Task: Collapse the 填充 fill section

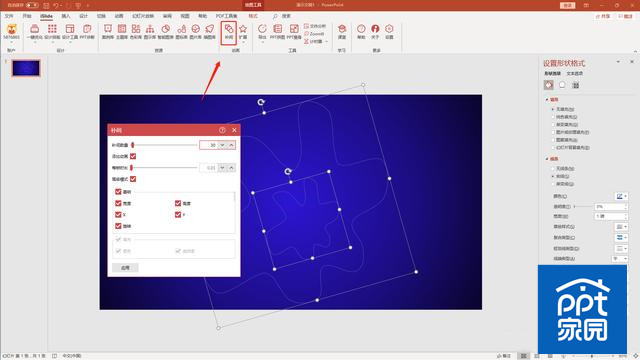Action: (x=547, y=100)
